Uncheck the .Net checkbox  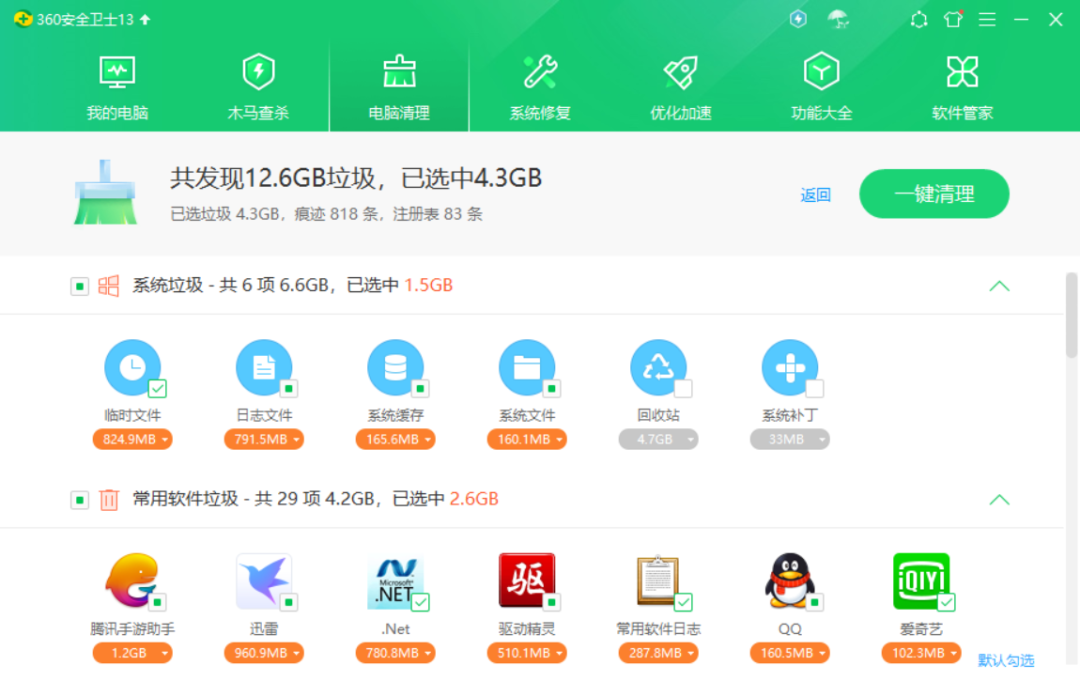pyautogui.click(x=420, y=602)
